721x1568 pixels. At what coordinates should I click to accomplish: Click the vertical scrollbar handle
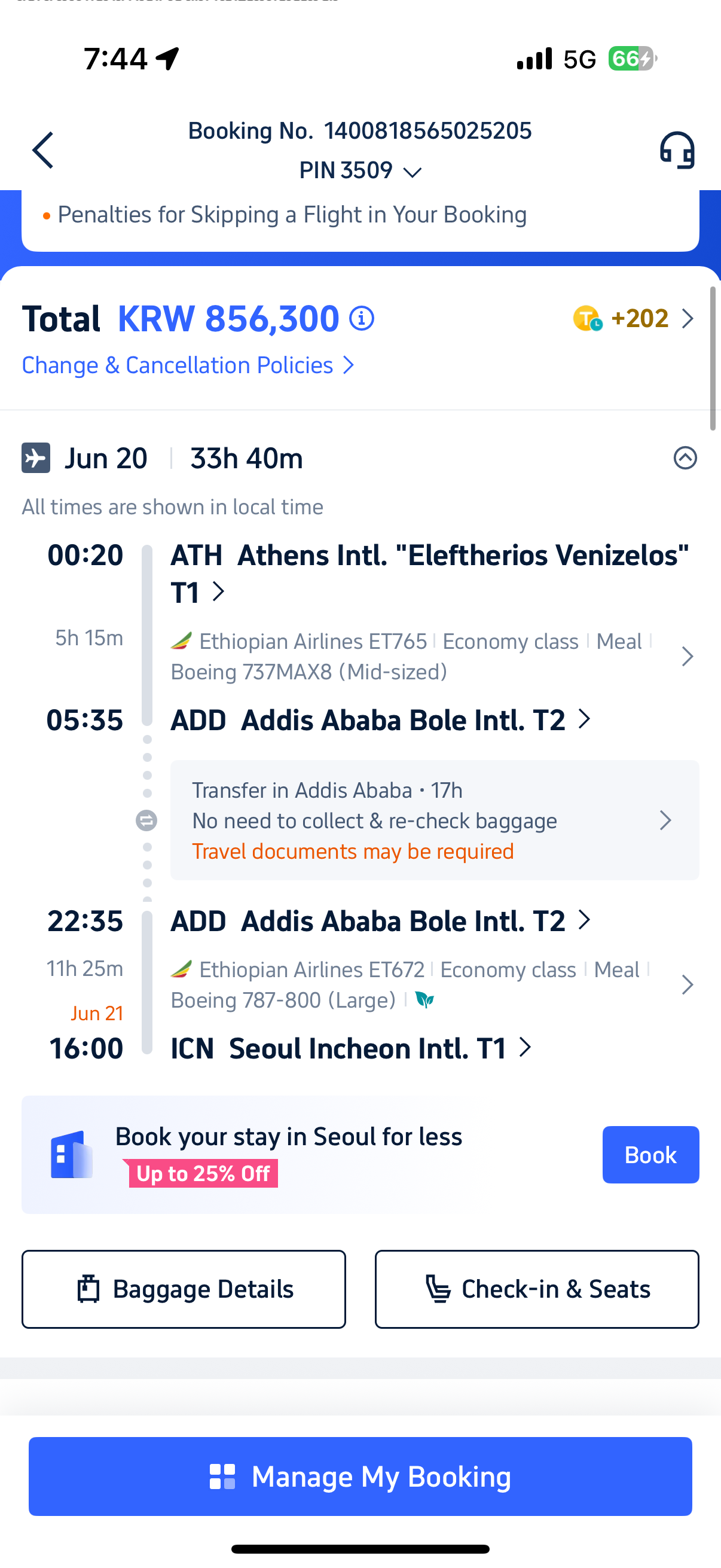point(713,359)
